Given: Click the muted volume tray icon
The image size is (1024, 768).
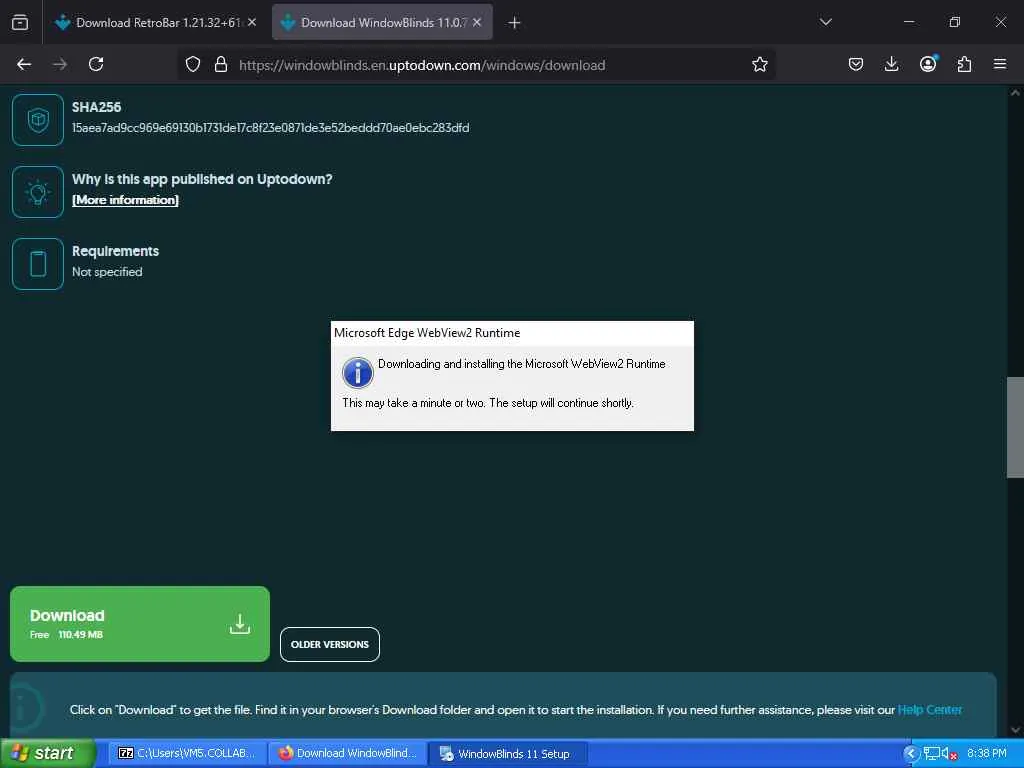Looking at the screenshot, I should pos(949,754).
